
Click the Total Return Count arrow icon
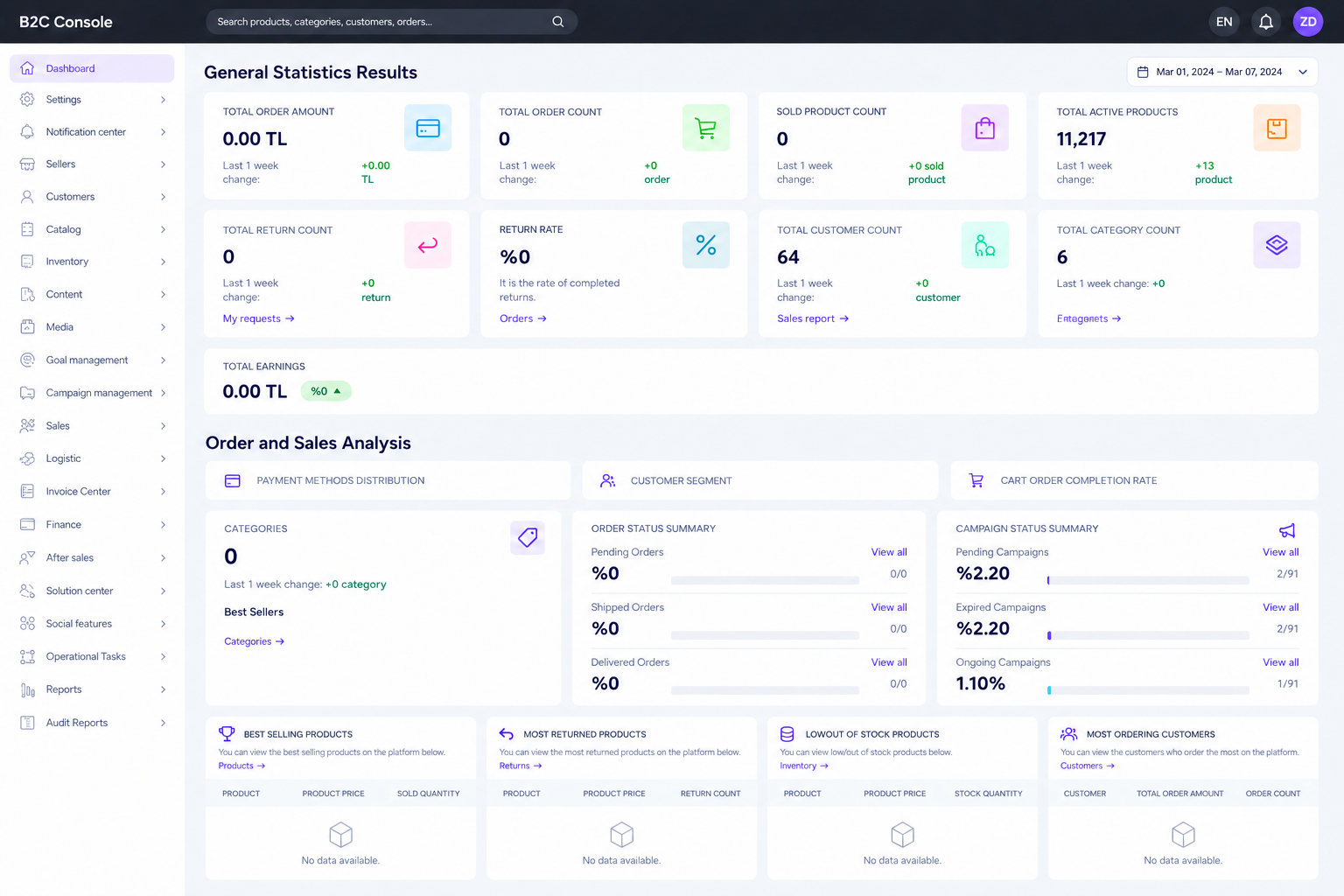click(x=428, y=245)
